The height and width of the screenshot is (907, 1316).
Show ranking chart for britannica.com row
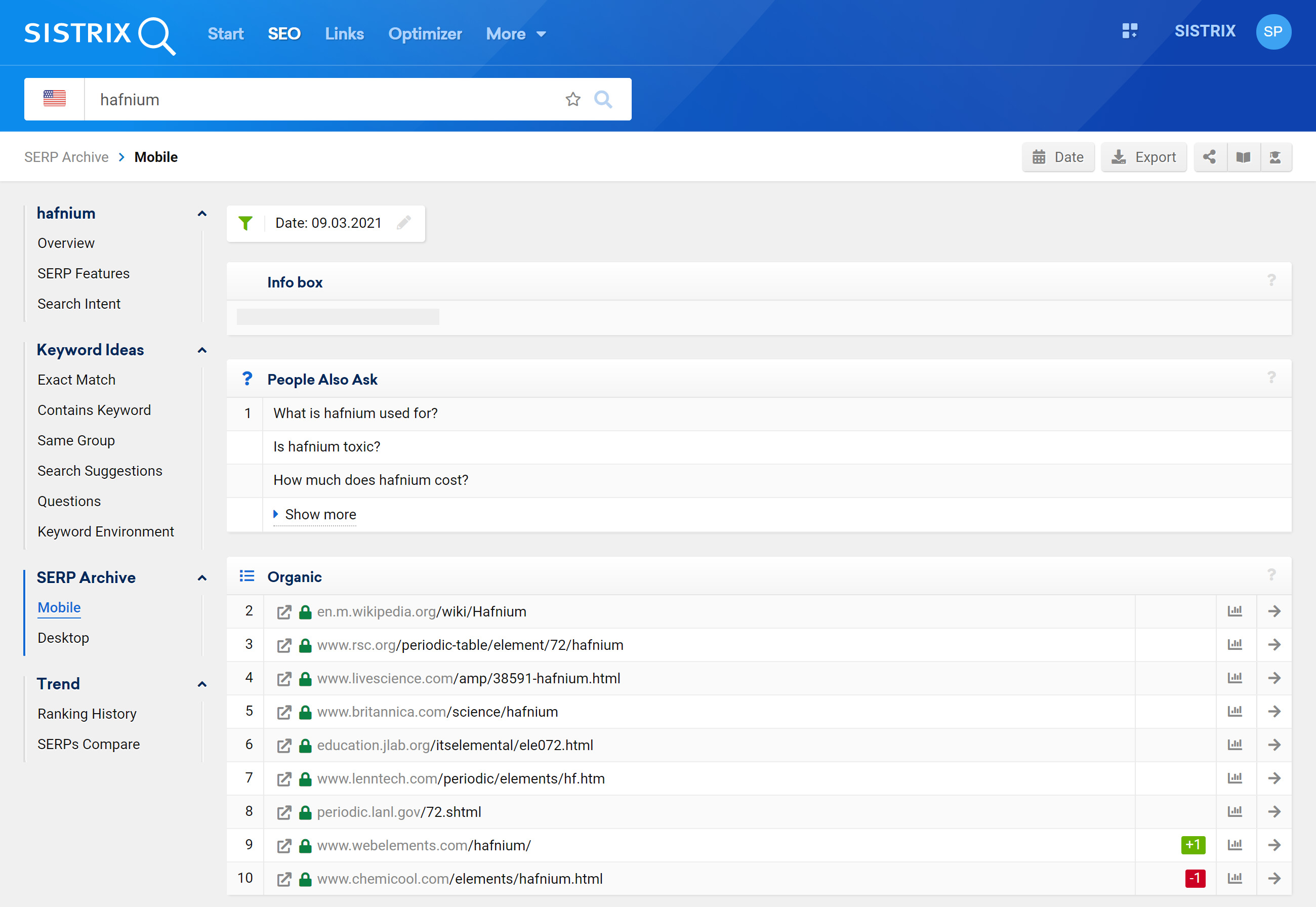(1235, 711)
